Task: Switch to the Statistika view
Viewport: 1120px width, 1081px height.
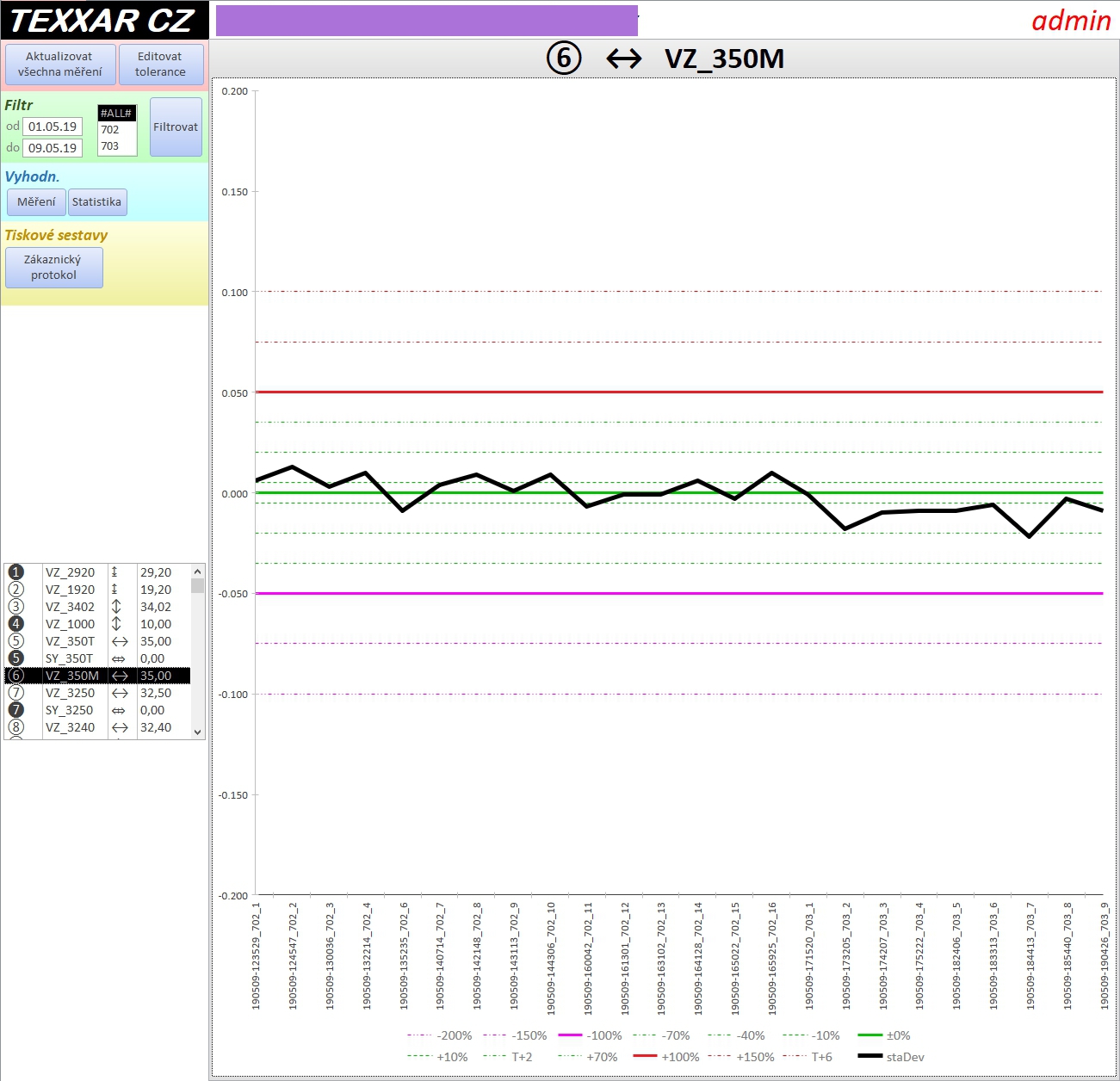Action: (96, 202)
